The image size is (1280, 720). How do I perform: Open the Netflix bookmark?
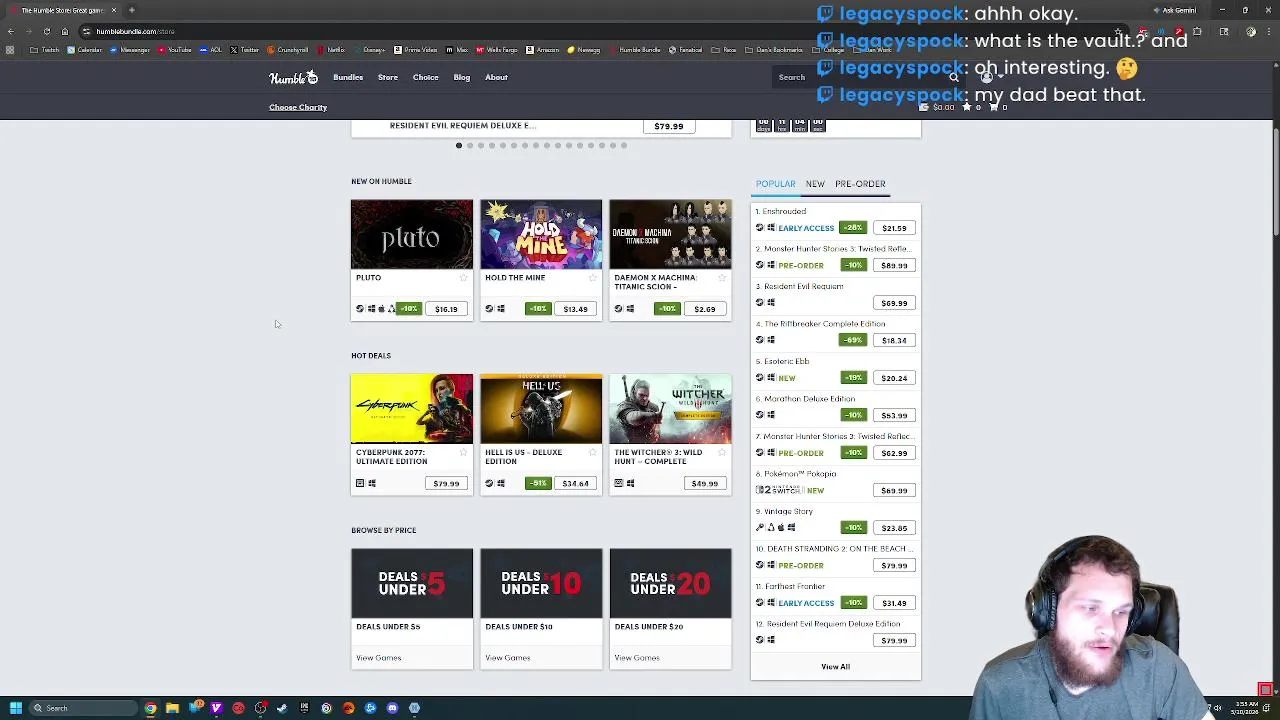331,50
